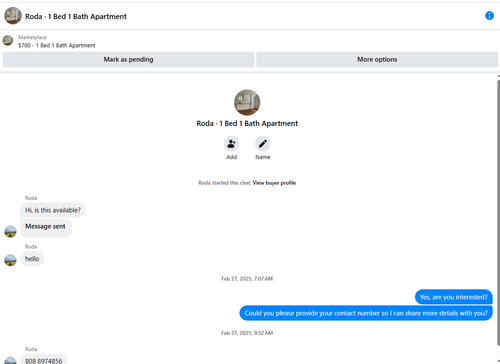Open the View buyer profile link

point(274,183)
